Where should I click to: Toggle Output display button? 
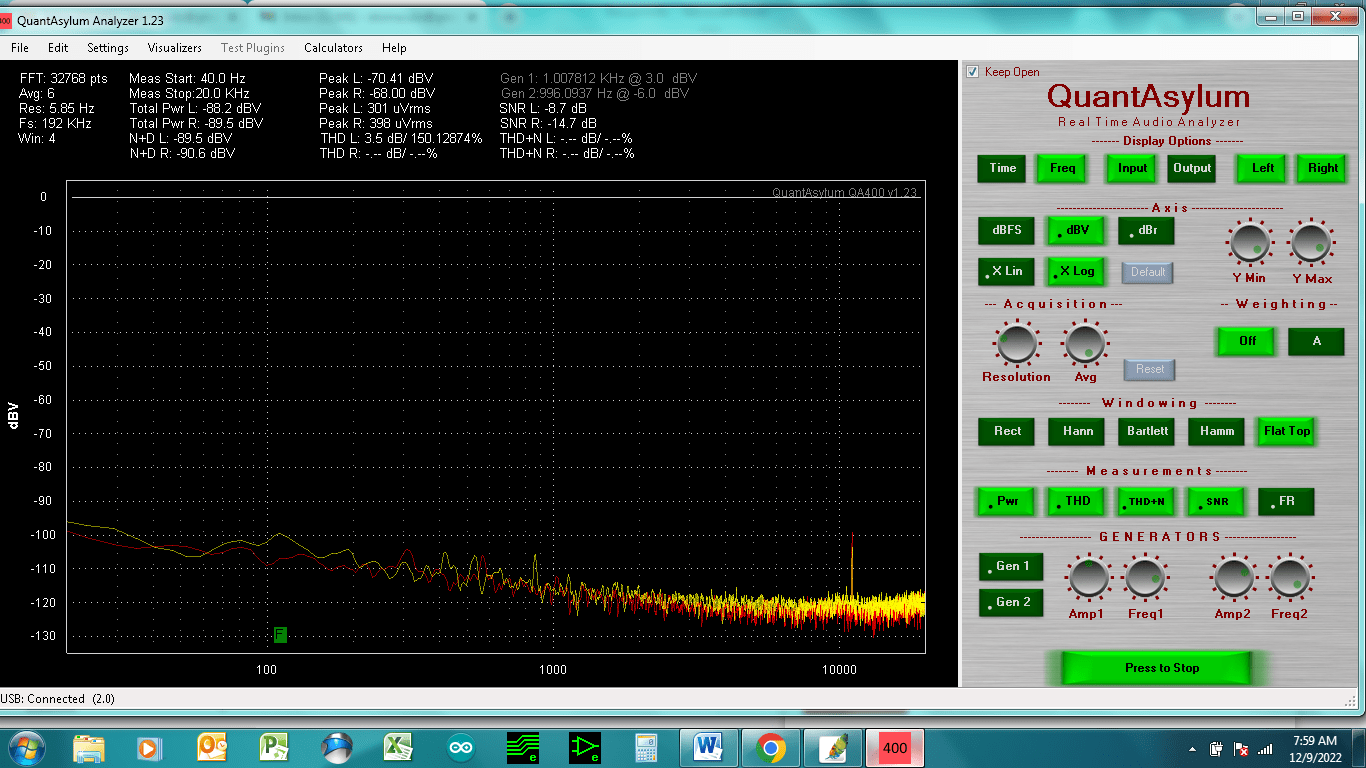pos(1192,168)
